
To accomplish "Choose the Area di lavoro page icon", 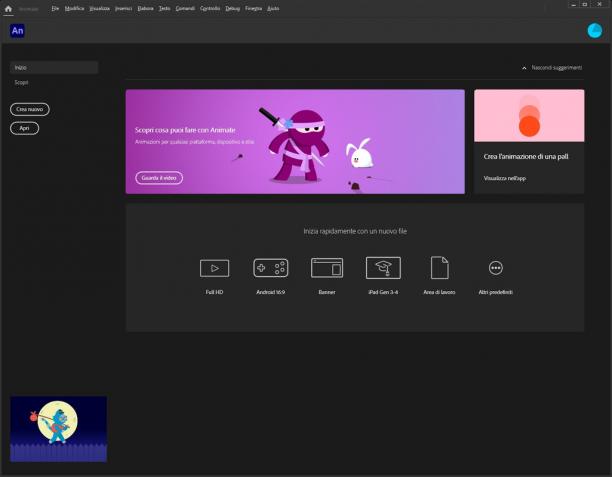I will [439, 268].
